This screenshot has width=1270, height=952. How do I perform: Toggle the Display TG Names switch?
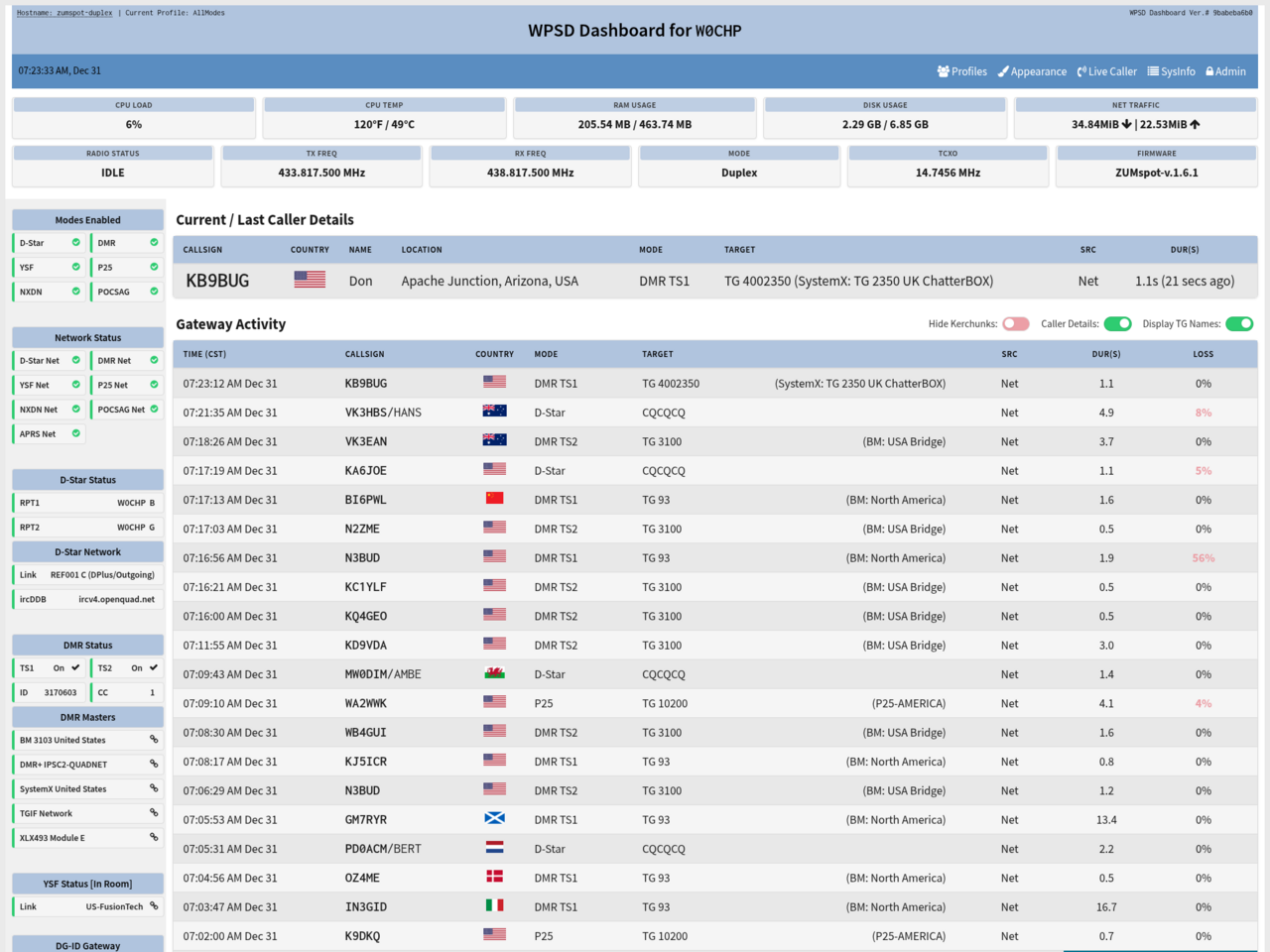1239,324
